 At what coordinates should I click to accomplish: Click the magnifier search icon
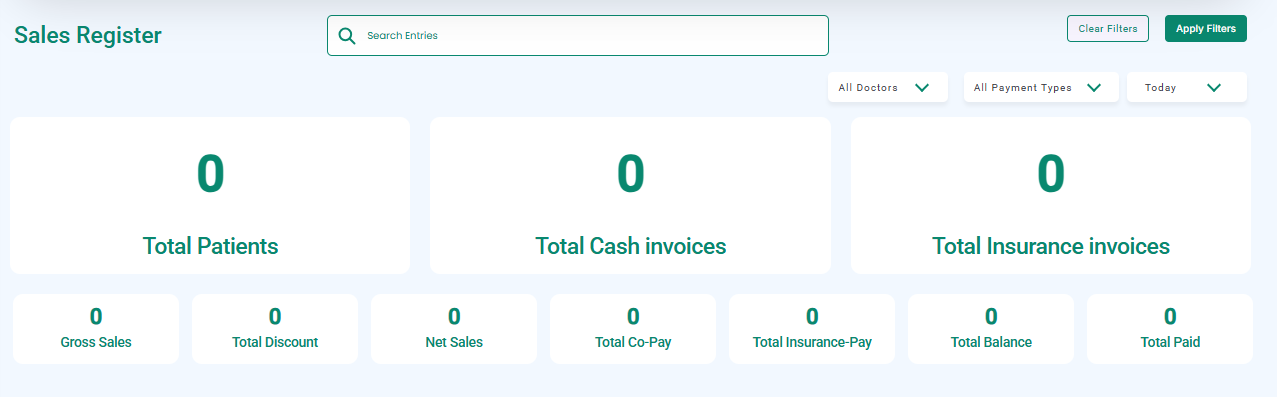347,36
